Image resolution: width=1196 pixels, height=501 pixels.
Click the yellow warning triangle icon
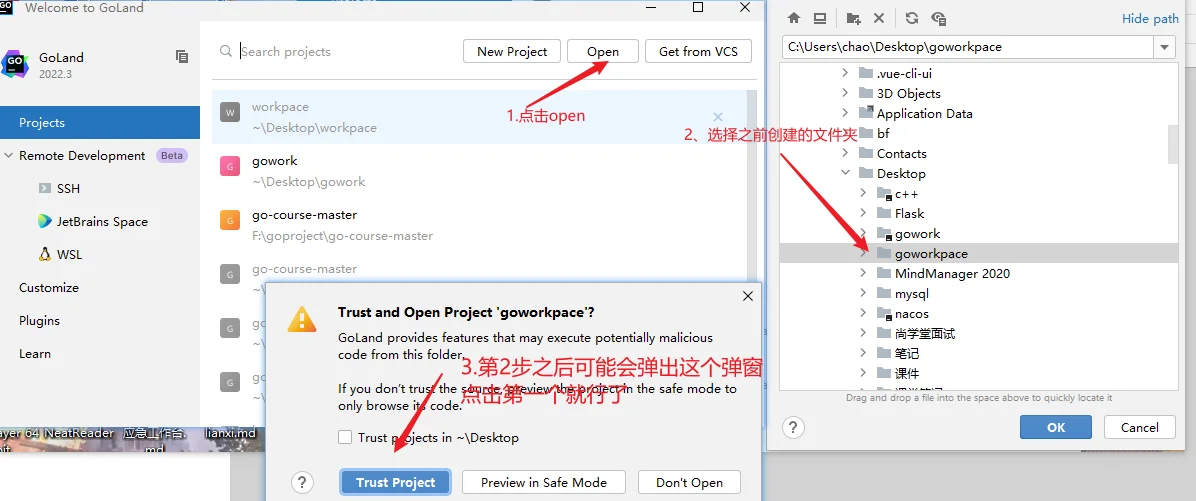click(x=302, y=319)
